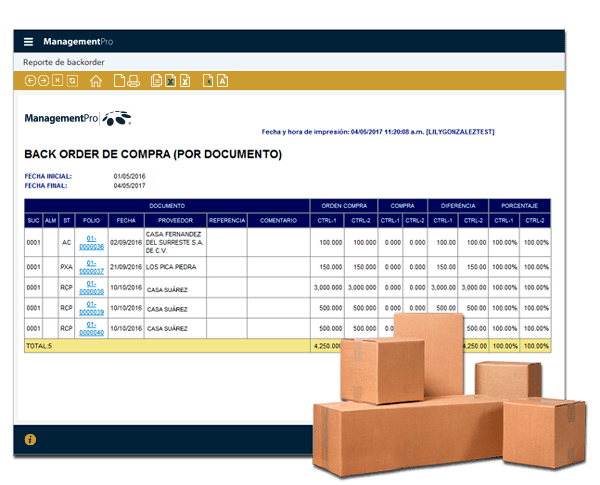Print the report with the printer icon
Screen dimensions: 600x485
click(x=133, y=81)
